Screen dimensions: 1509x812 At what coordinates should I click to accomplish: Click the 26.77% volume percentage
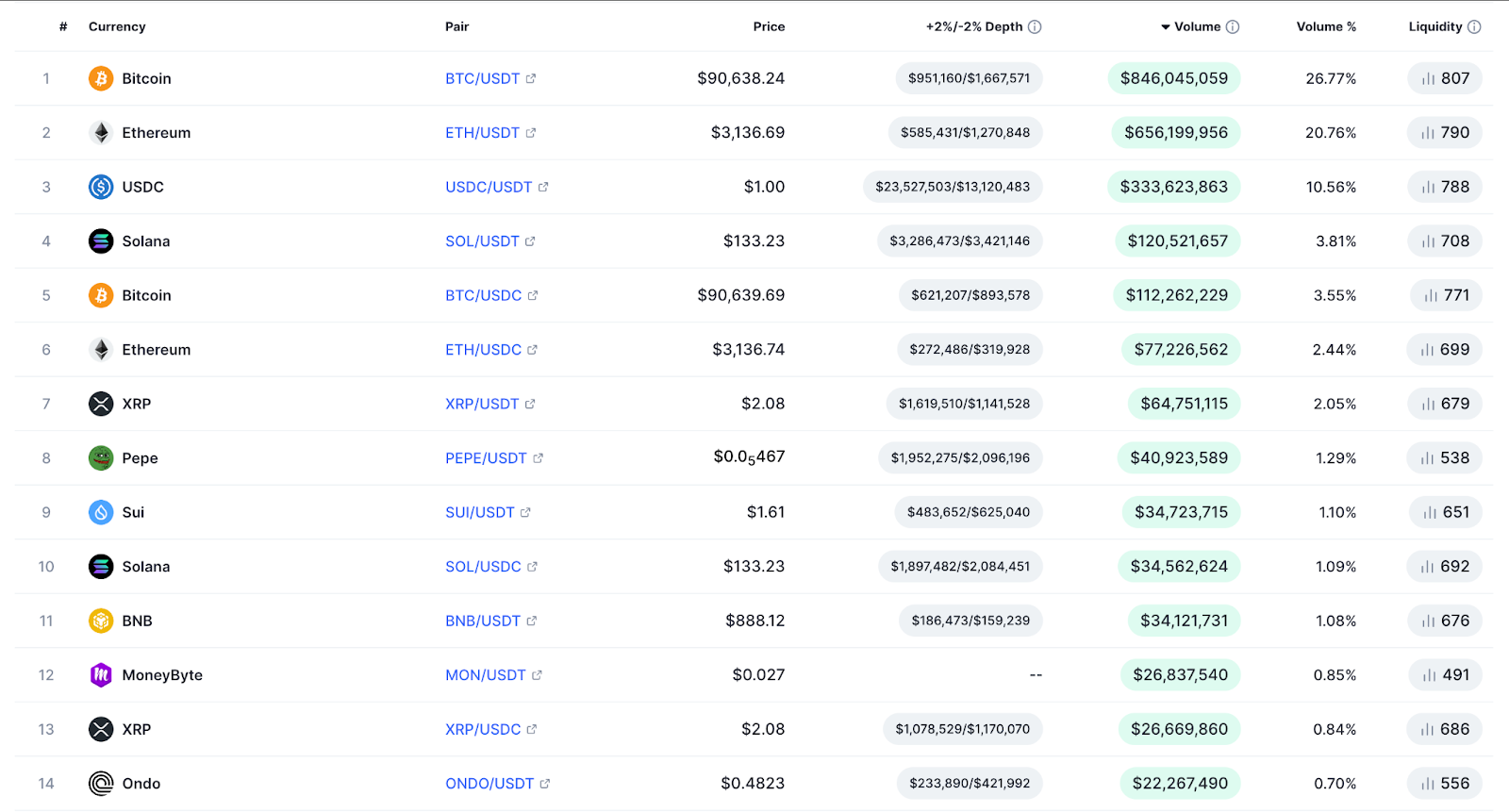tap(1331, 78)
